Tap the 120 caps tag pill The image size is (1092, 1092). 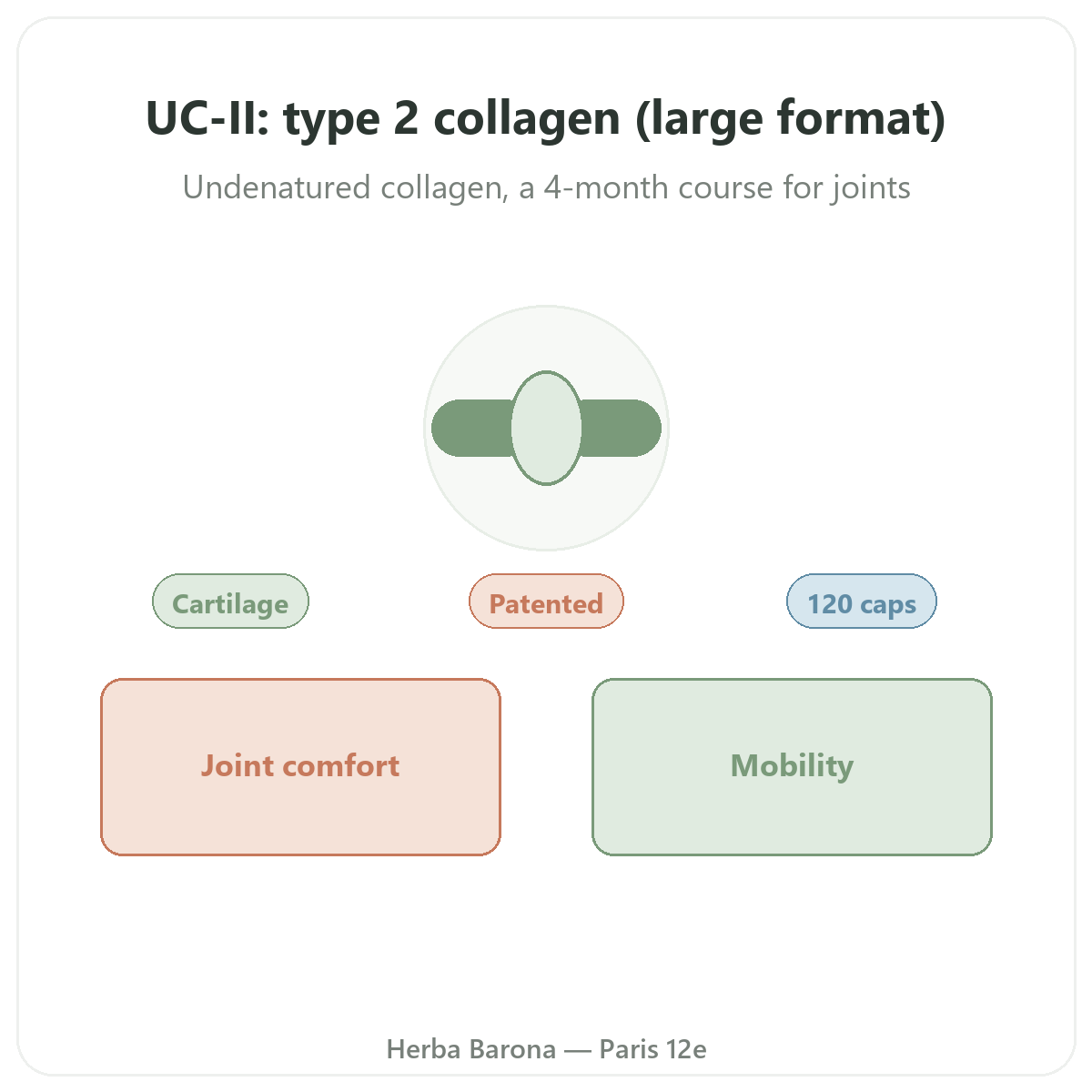pos(862,602)
